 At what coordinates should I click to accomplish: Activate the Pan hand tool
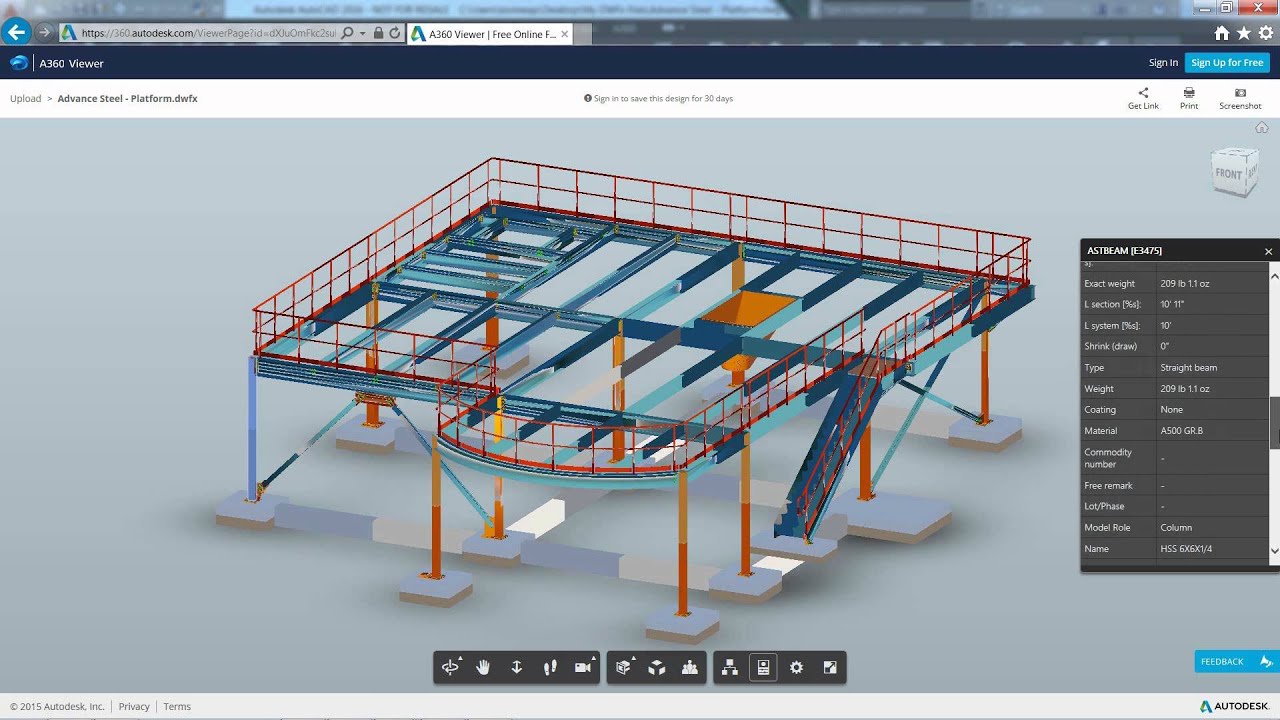click(483, 667)
